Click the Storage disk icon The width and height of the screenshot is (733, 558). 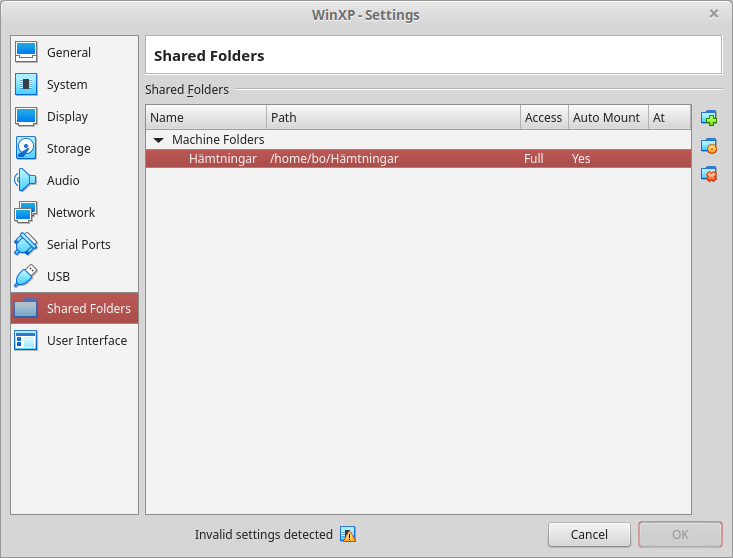click(x=26, y=148)
